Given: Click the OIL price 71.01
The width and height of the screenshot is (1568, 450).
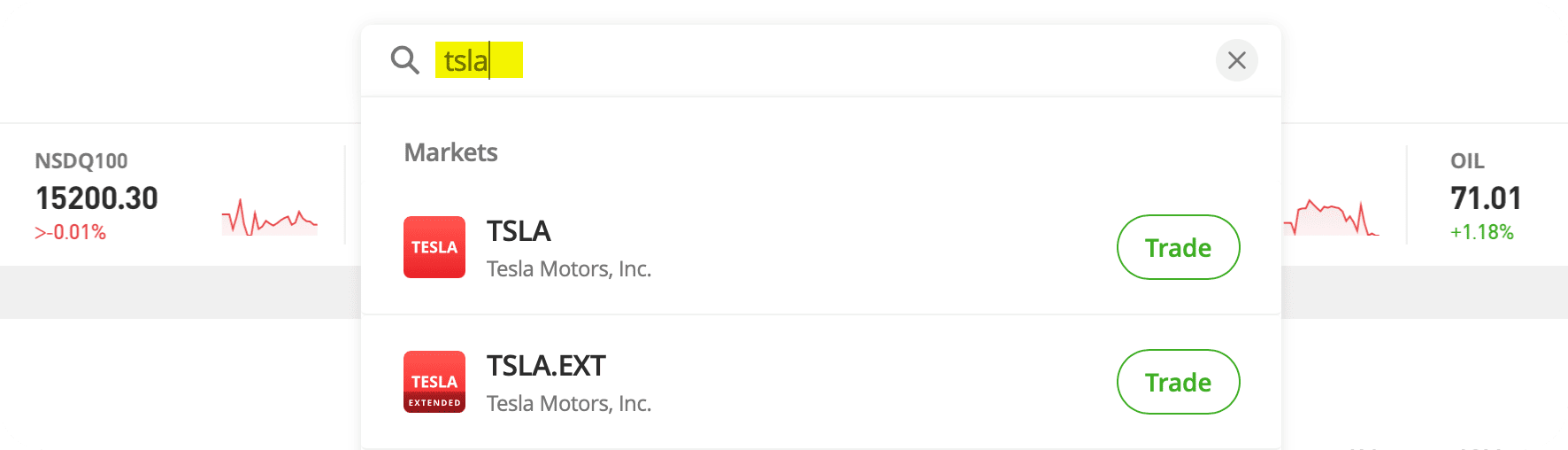Looking at the screenshot, I should (1486, 198).
